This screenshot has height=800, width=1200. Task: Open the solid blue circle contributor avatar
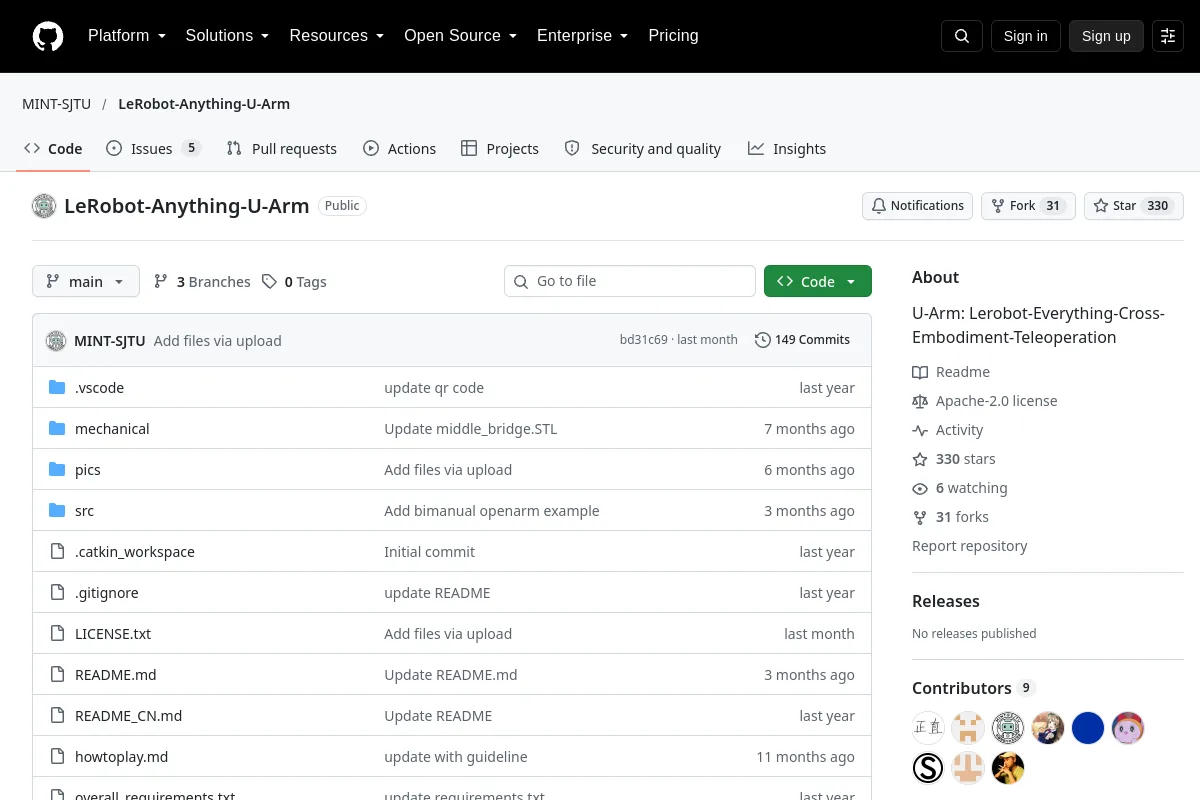click(x=1088, y=728)
